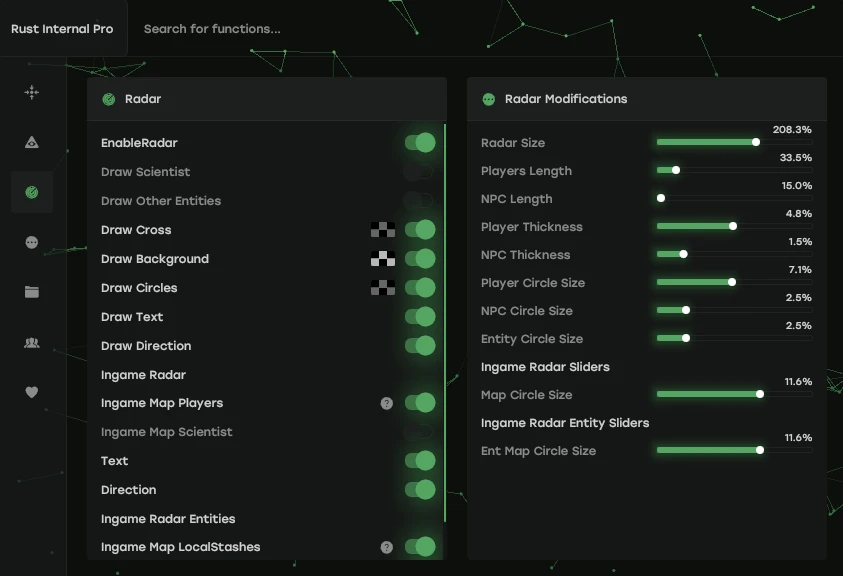Toggle Draw Circles switch
The height and width of the screenshot is (576, 843).
[x=420, y=288]
